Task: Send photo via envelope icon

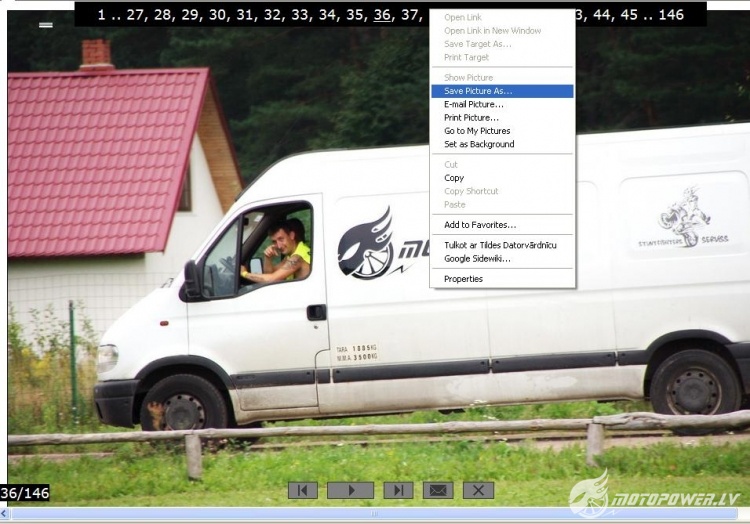Action: click(x=438, y=491)
